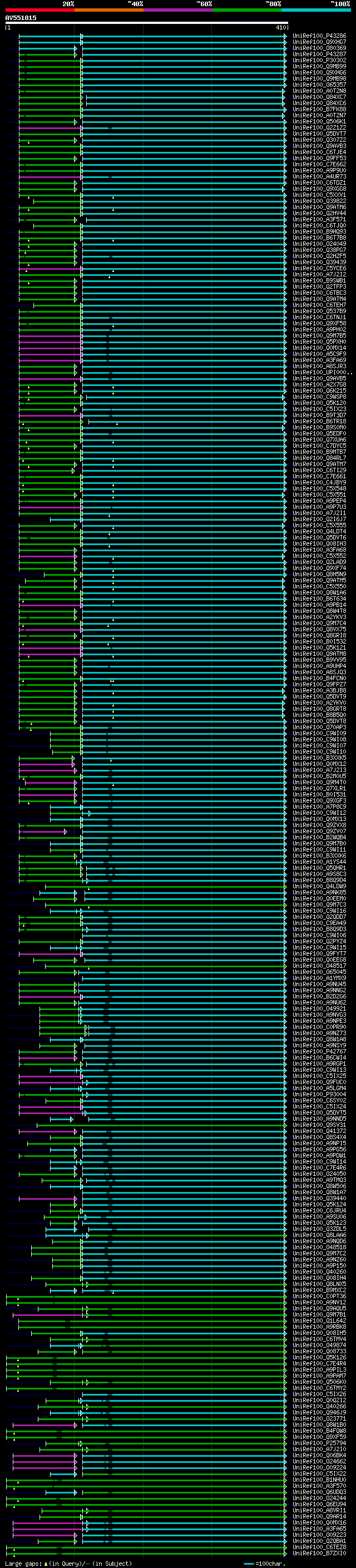Open UniRef100_B8B5Q0 hit

pyautogui.click(x=319, y=715)
